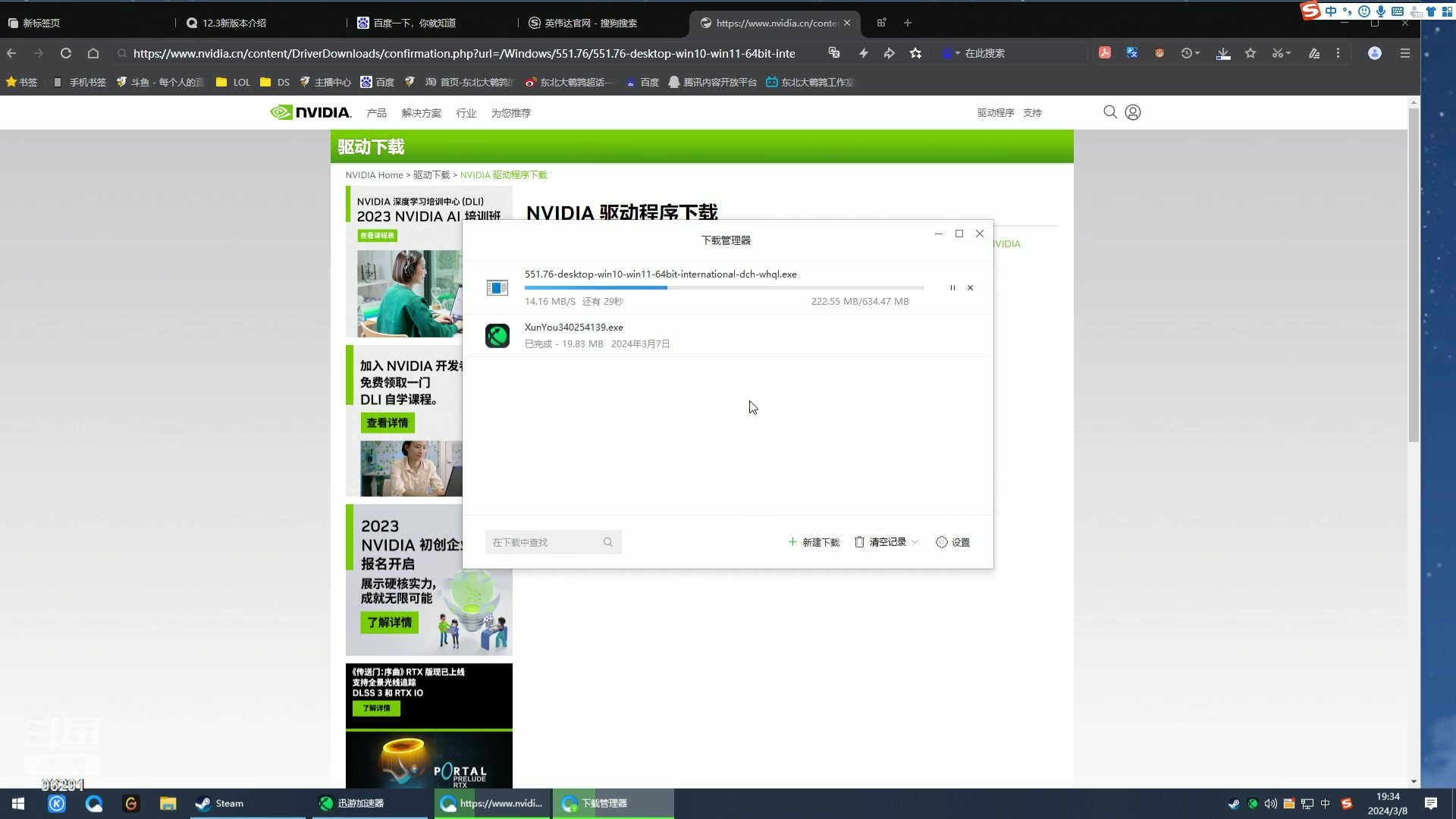Cancel the 551.76 driver download
1456x819 pixels.
970,288
